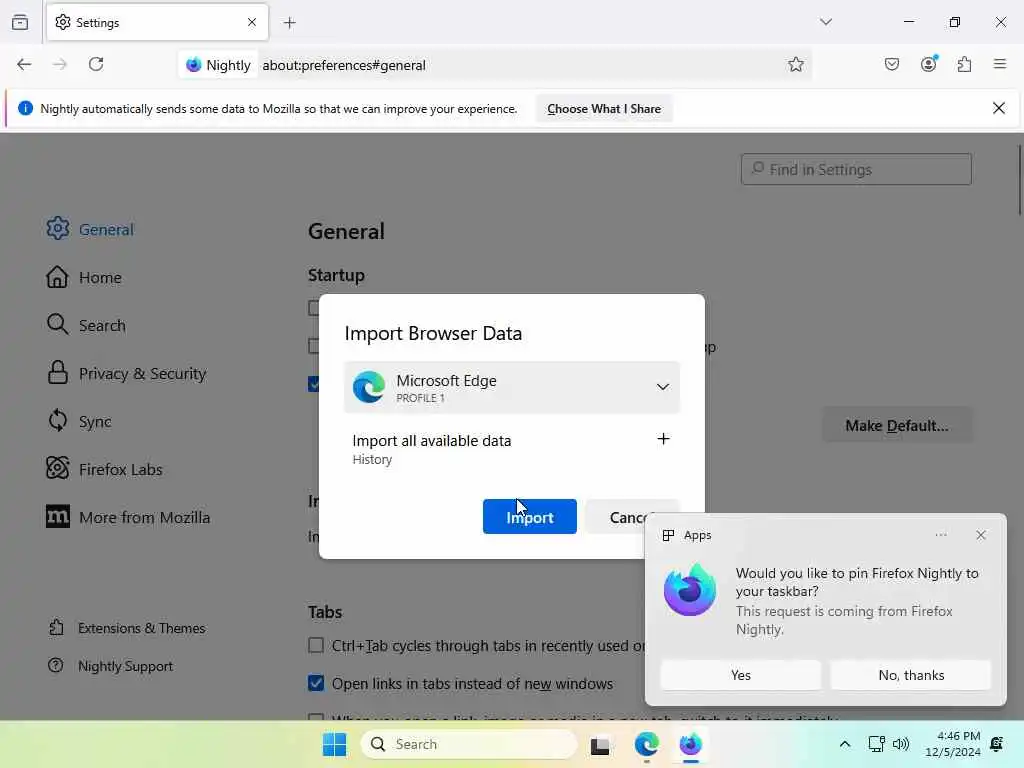Open the Extensions puzzle icon
Viewport: 1024px width, 768px height.
click(x=965, y=64)
